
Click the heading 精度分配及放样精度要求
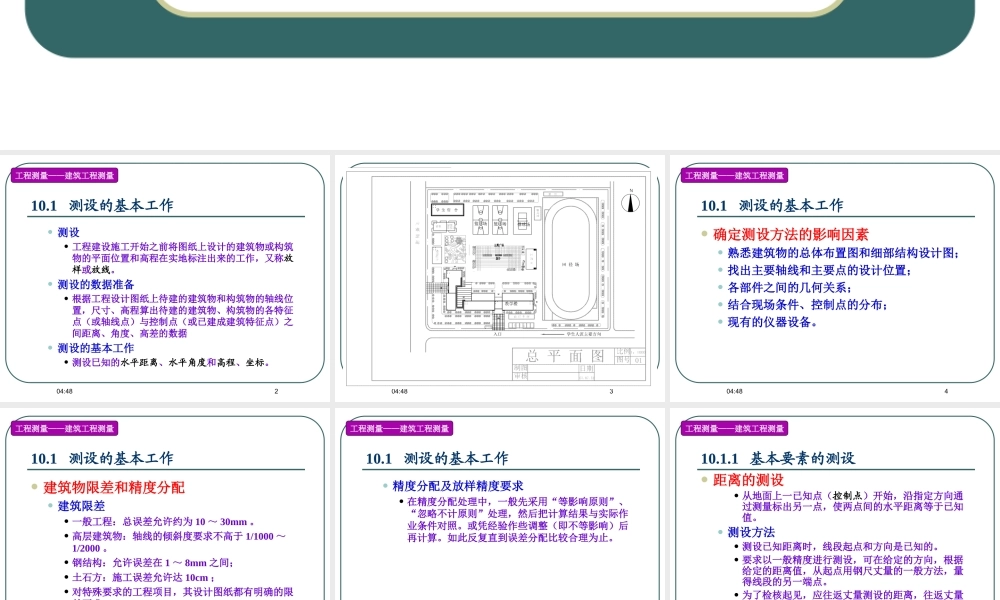pyautogui.click(x=458, y=486)
